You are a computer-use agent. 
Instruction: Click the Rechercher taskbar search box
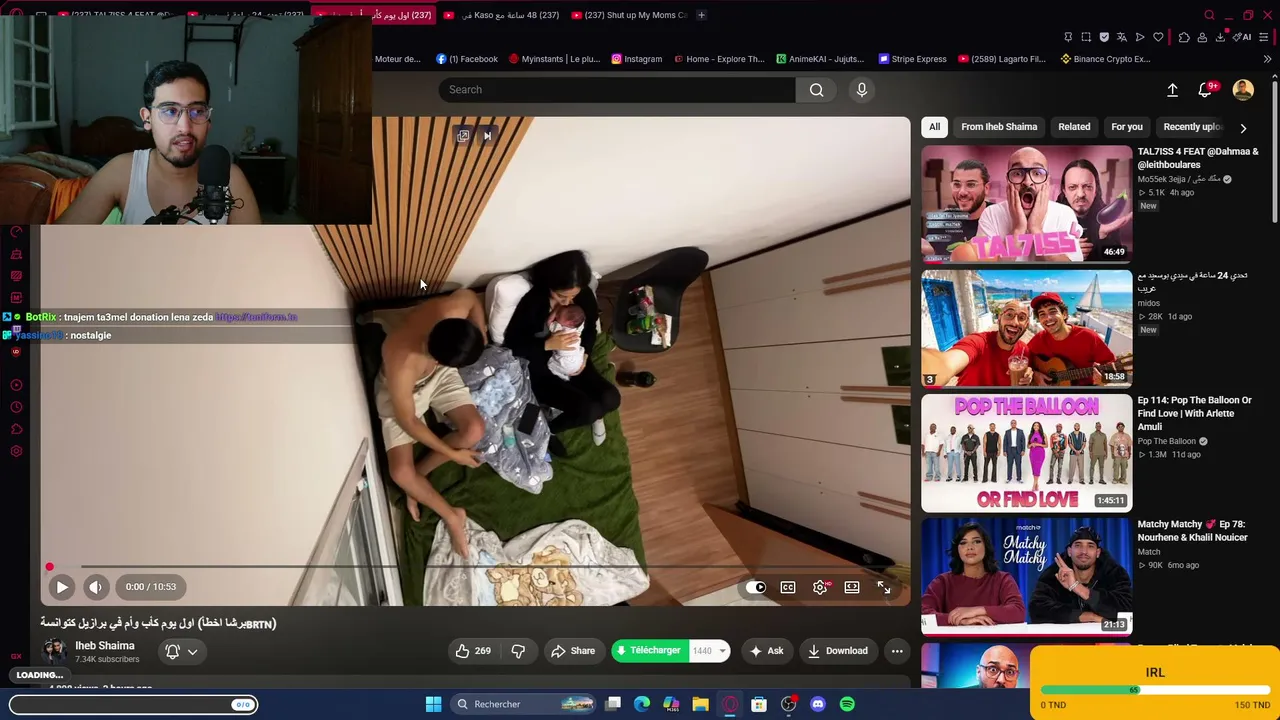524,704
